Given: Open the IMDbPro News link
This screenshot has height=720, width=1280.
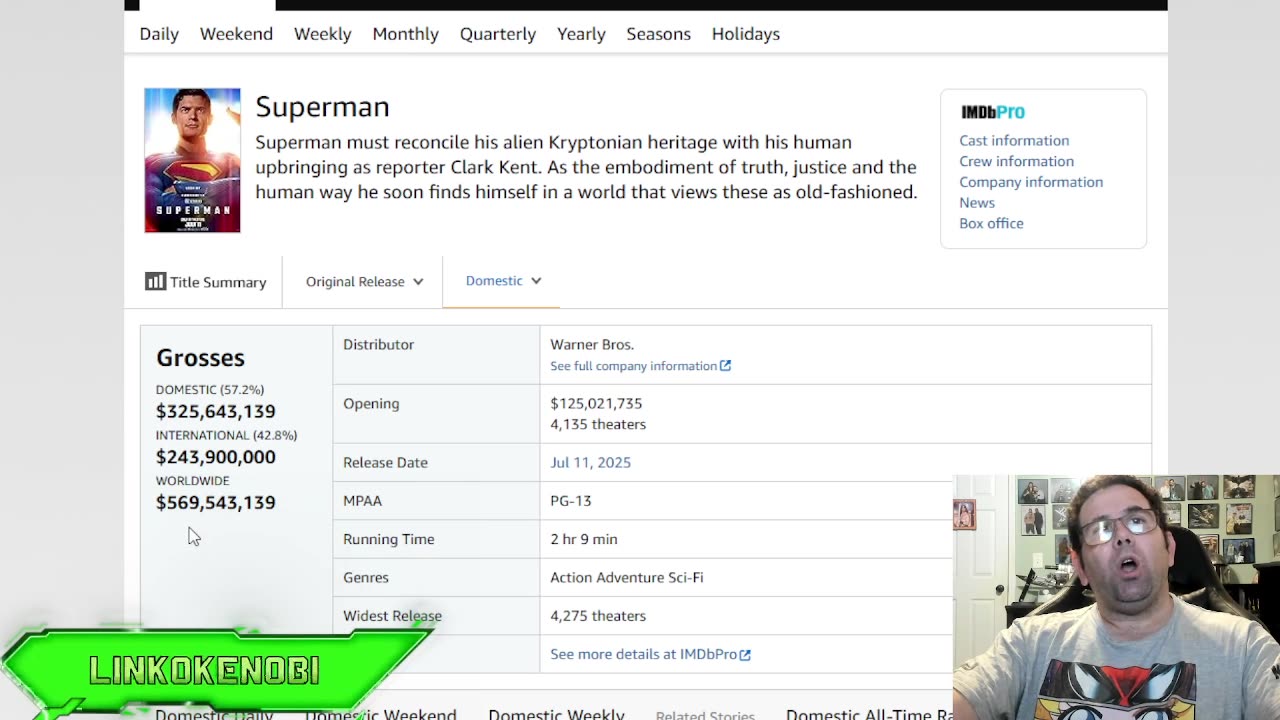Looking at the screenshot, I should [977, 203].
